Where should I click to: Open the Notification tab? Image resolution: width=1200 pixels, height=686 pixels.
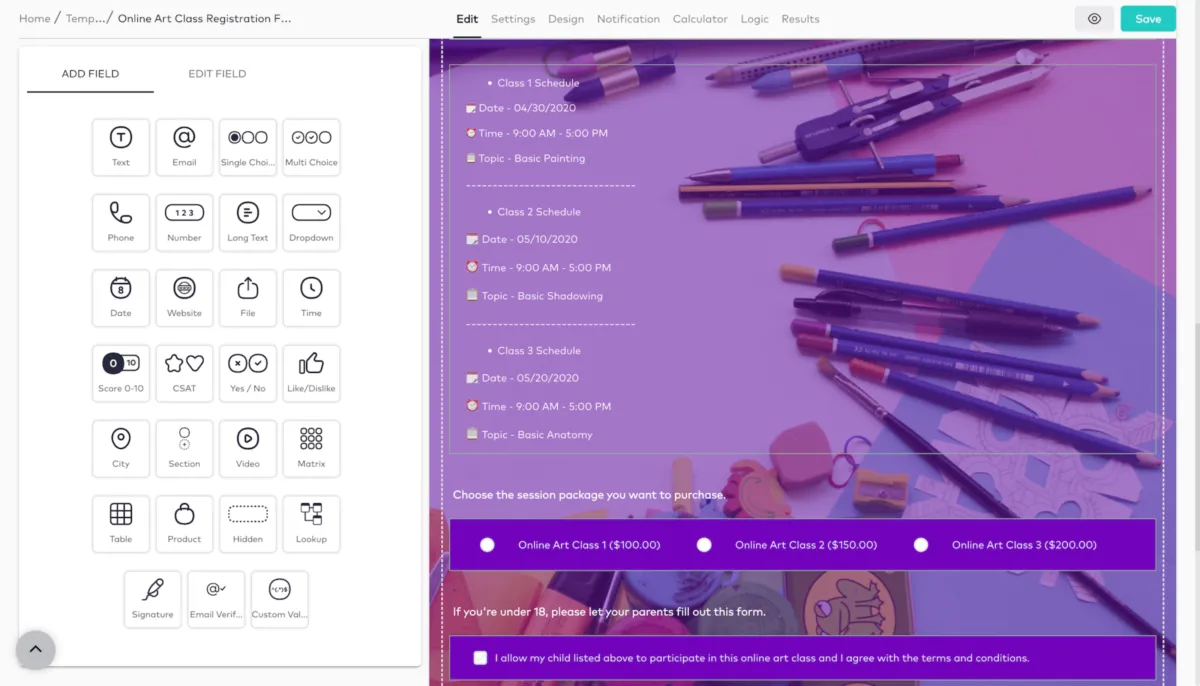[628, 19]
